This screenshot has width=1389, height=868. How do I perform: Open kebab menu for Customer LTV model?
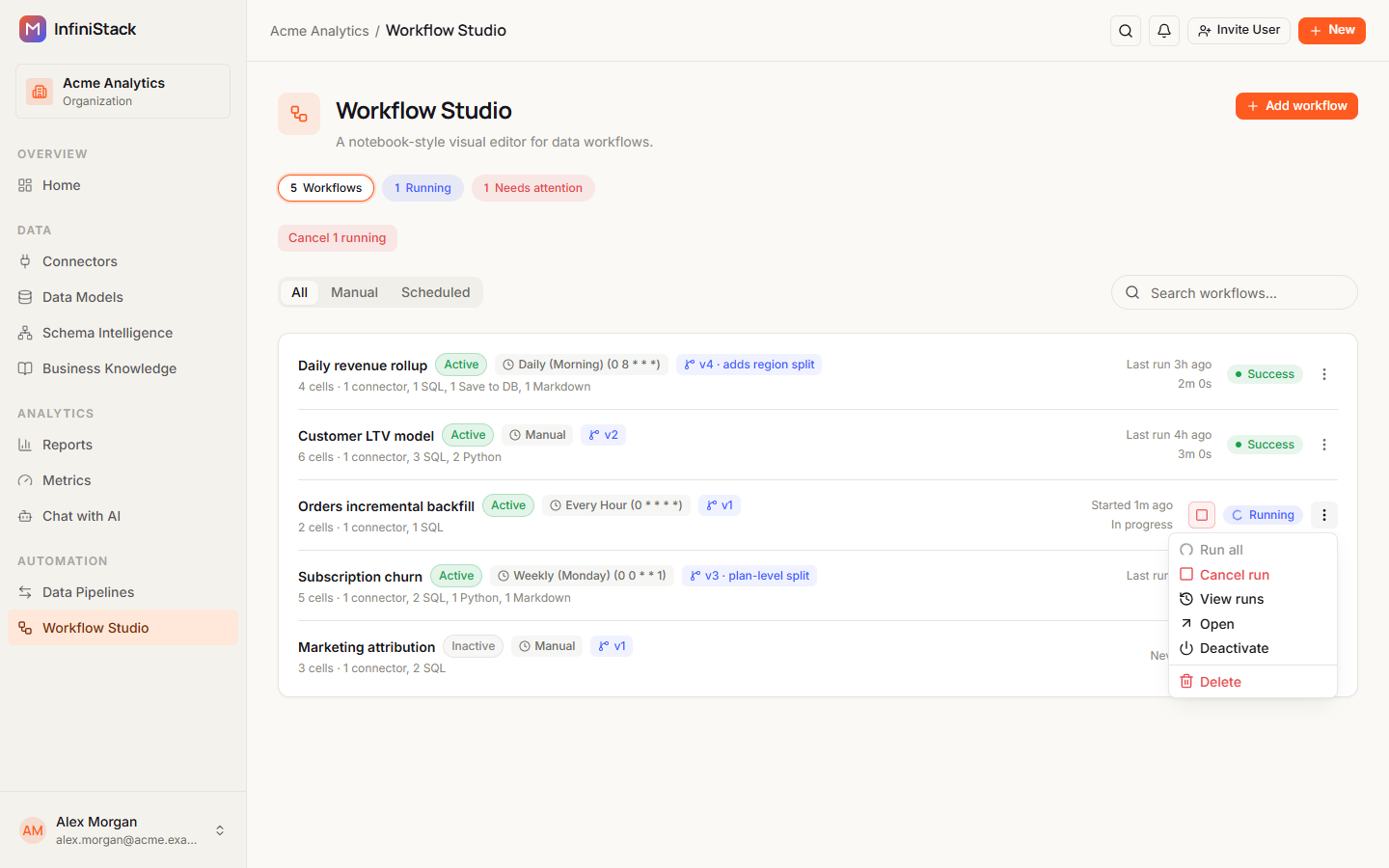click(1324, 445)
